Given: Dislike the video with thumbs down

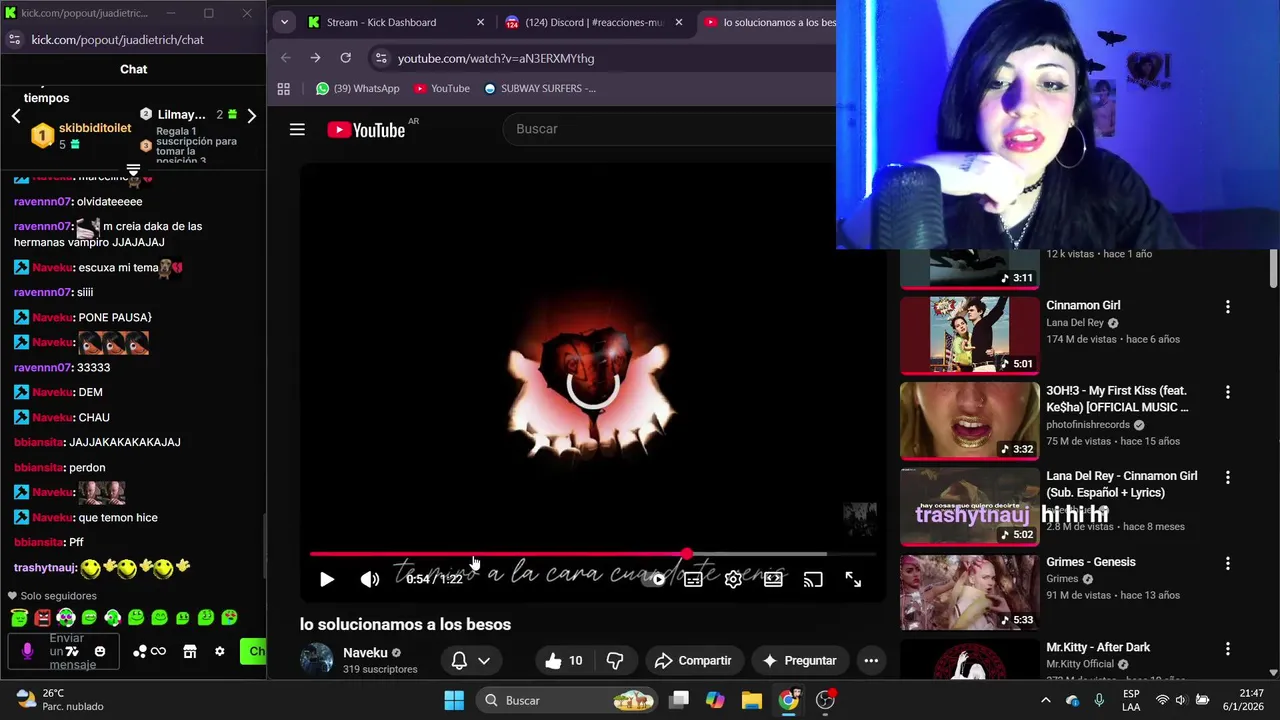Looking at the screenshot, I should pos(615,660).
